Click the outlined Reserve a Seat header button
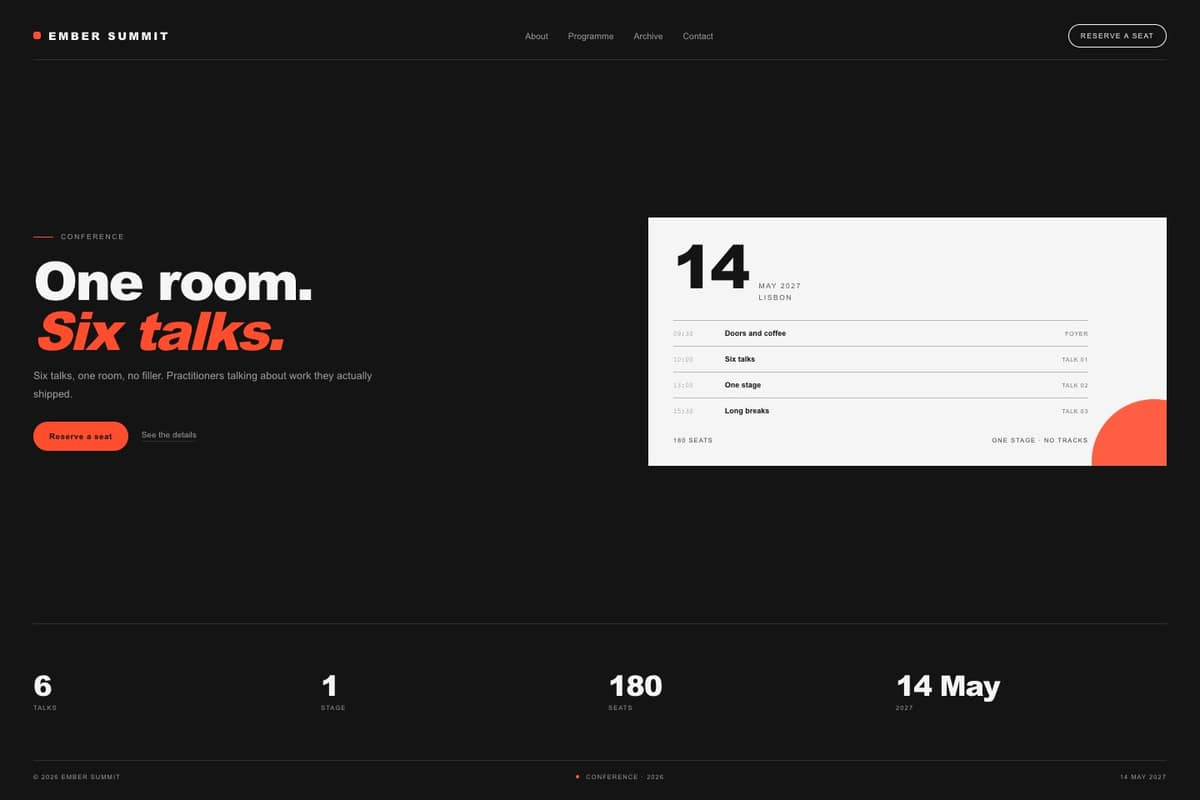Screen dimensions: 1200x800 [x=1117, y=36]
